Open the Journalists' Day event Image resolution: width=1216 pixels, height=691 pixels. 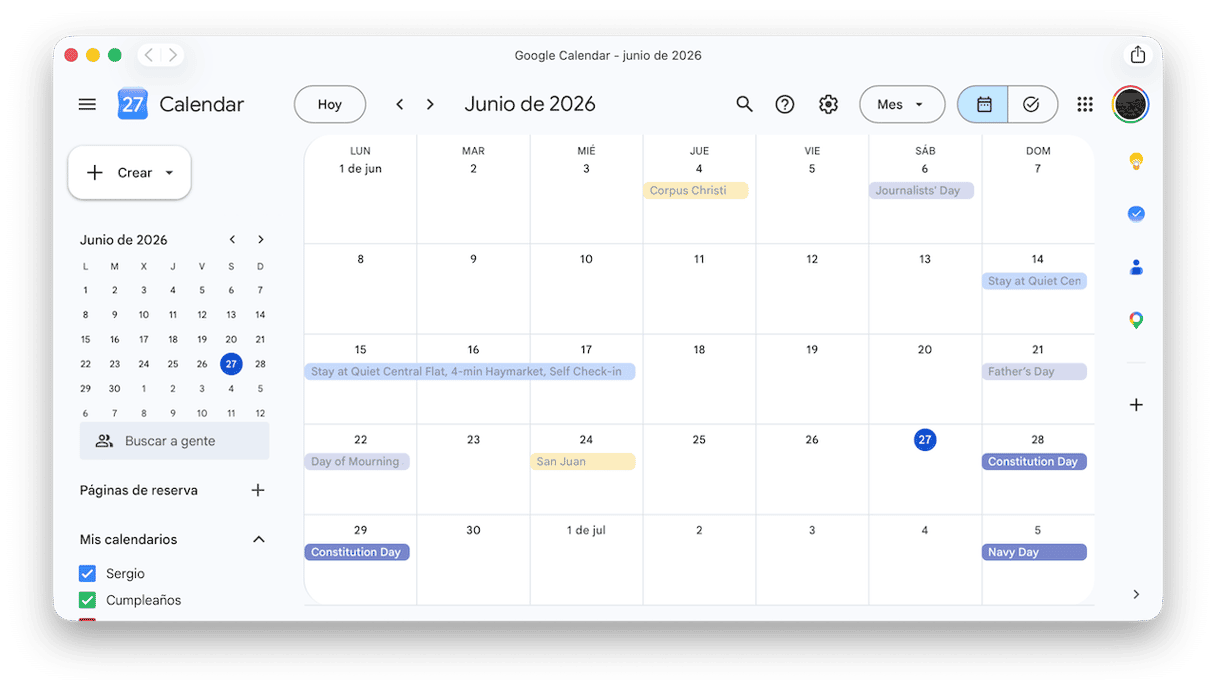(x=921, y=190)
